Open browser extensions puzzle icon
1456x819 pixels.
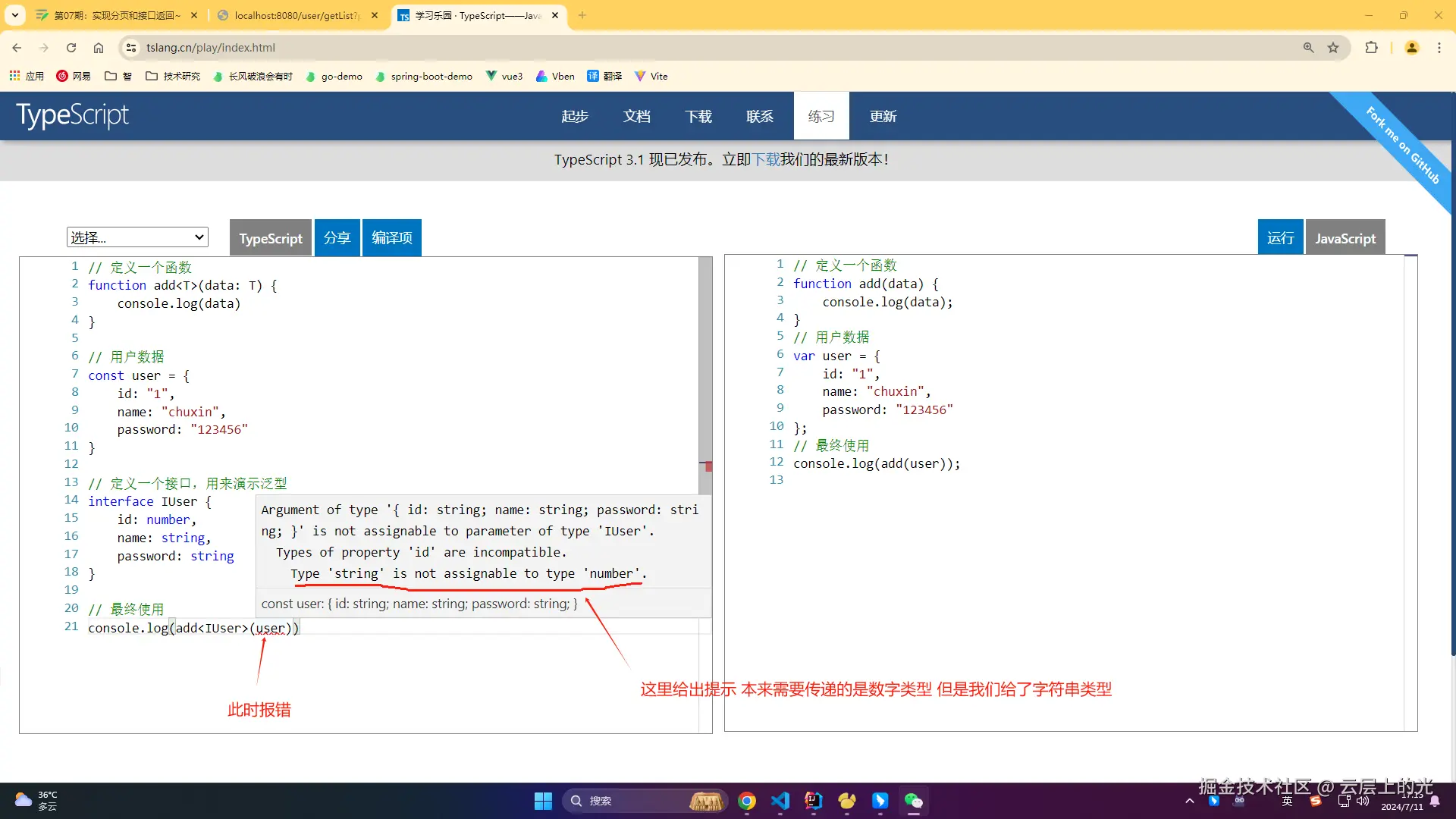[1371, 48]
